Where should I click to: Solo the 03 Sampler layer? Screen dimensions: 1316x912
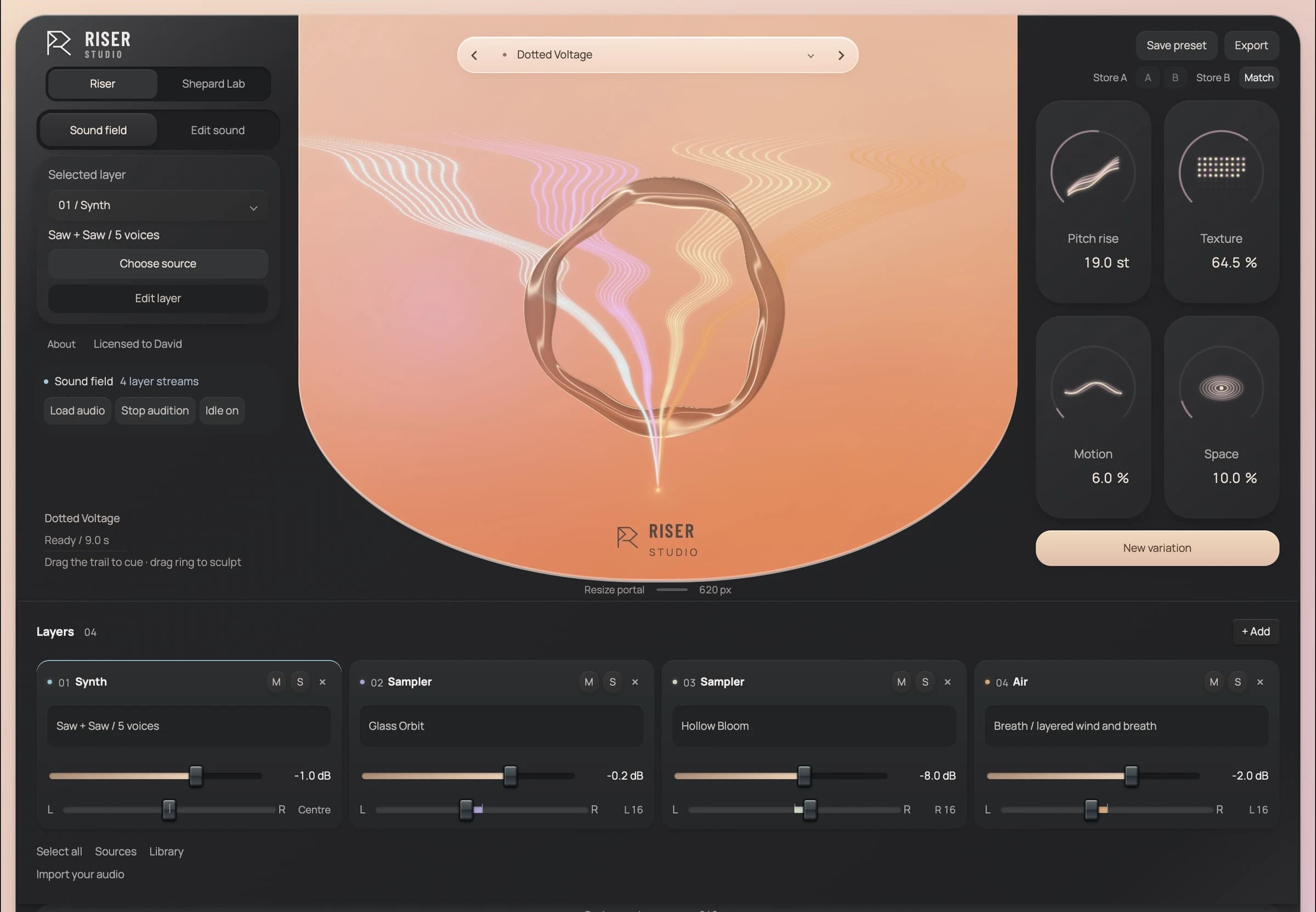(926, 682)
